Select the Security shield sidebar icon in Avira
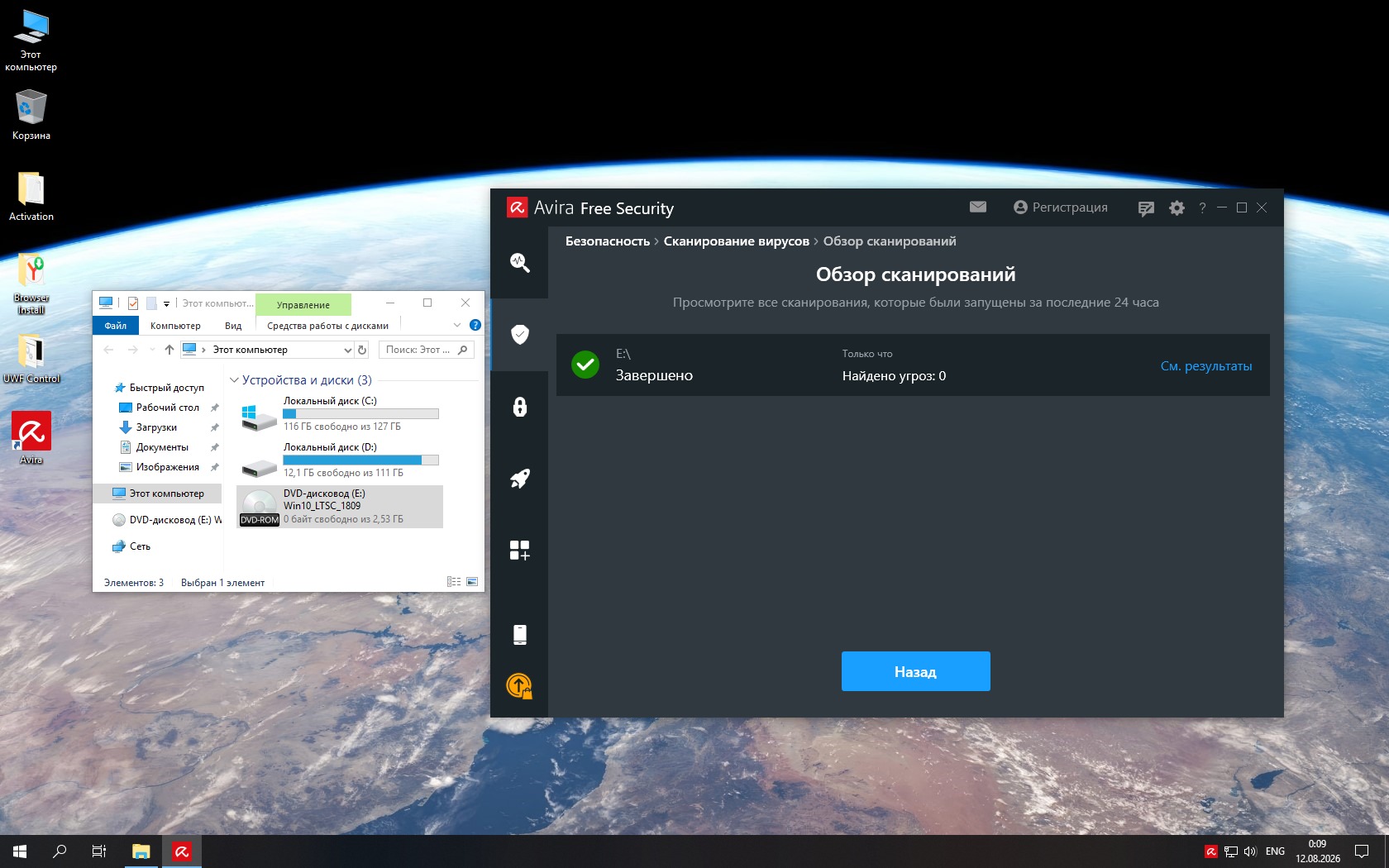 point(519,334)
